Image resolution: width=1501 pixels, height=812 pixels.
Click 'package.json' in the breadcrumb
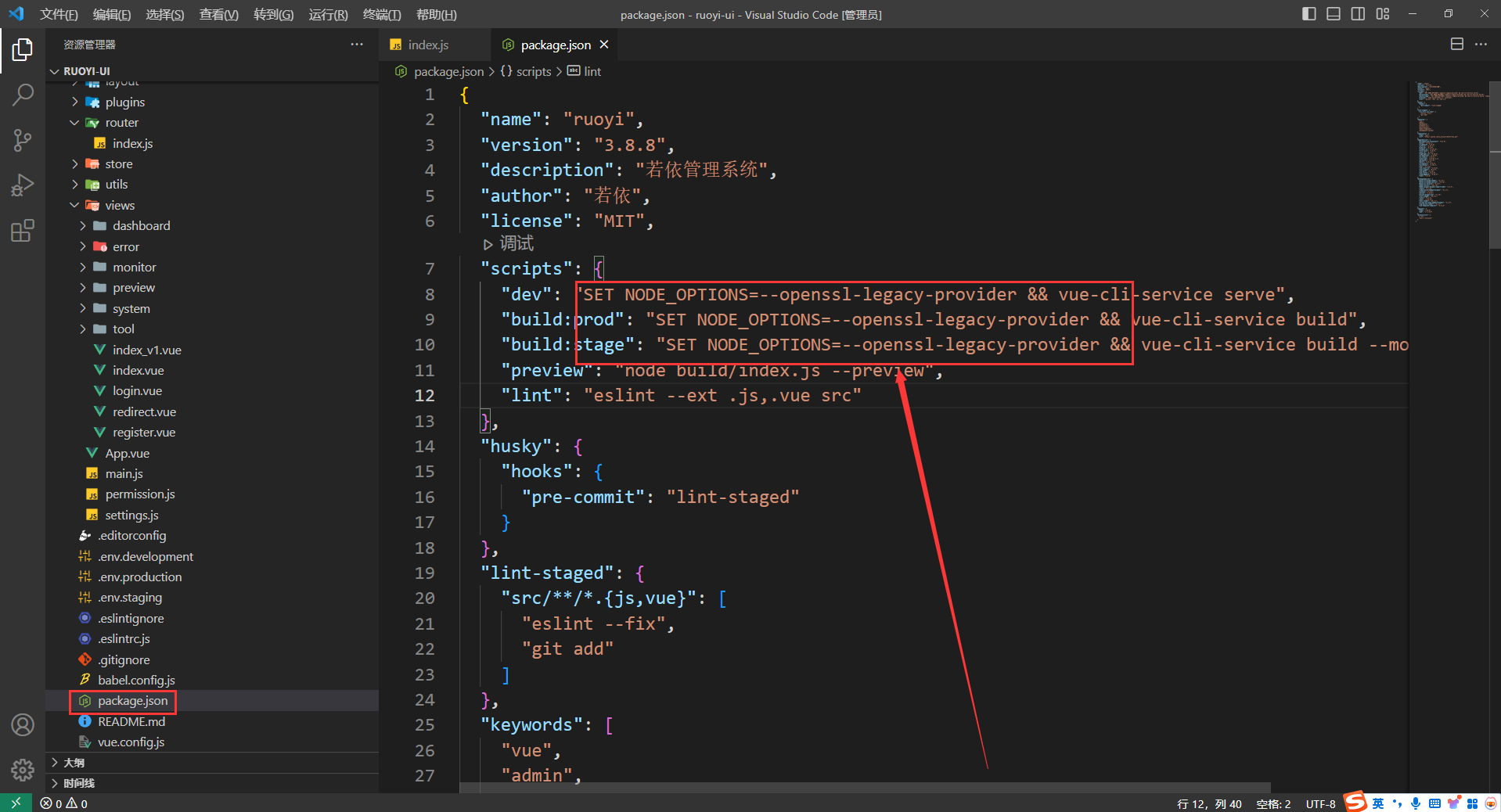tap(448, 71)
